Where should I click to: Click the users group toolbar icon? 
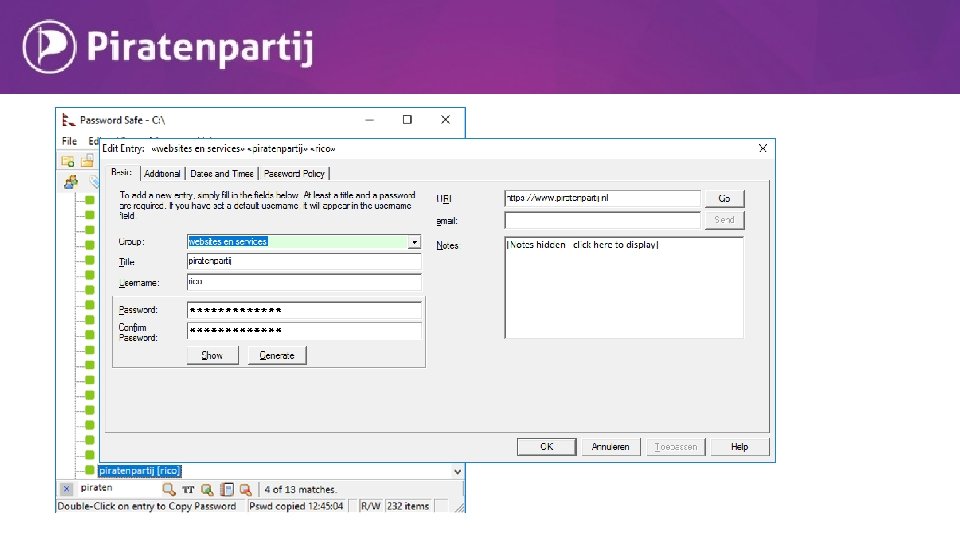coord(70,182)
